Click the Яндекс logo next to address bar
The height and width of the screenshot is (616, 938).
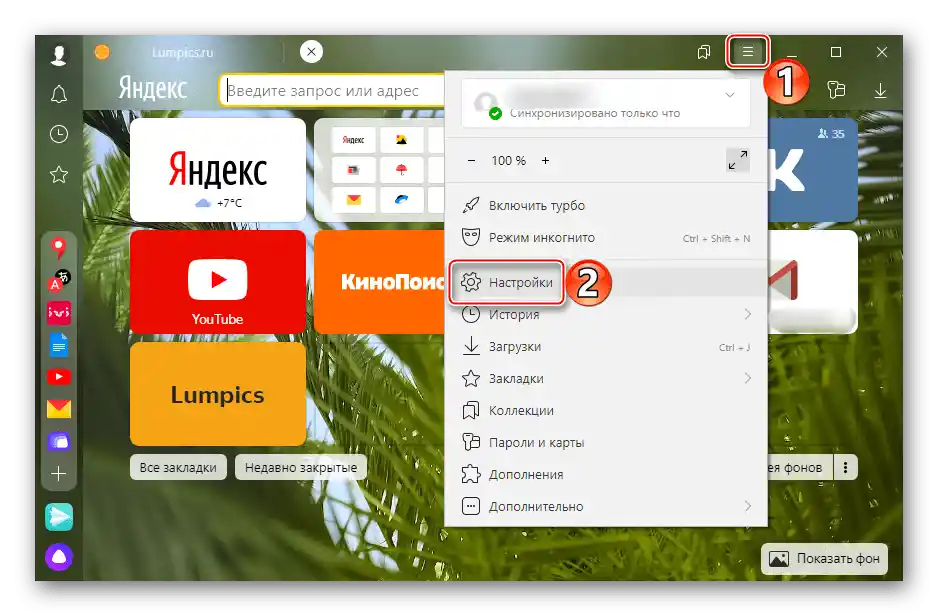point(153,89)
